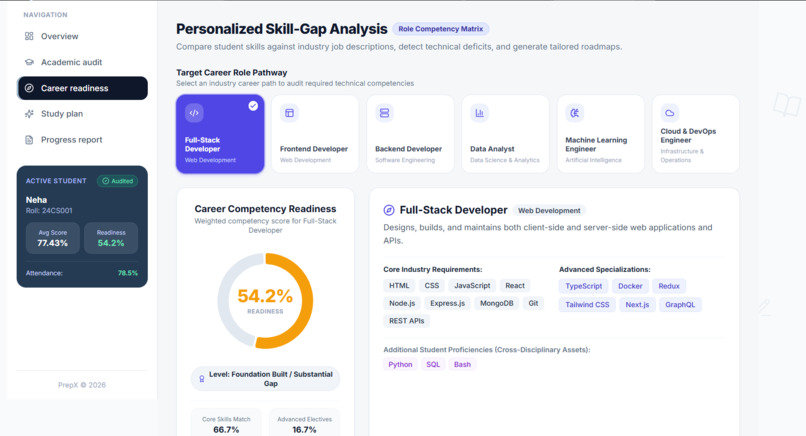
Task: Click the Academic audit graduation cap icon
Action: [x=29, y=62]
